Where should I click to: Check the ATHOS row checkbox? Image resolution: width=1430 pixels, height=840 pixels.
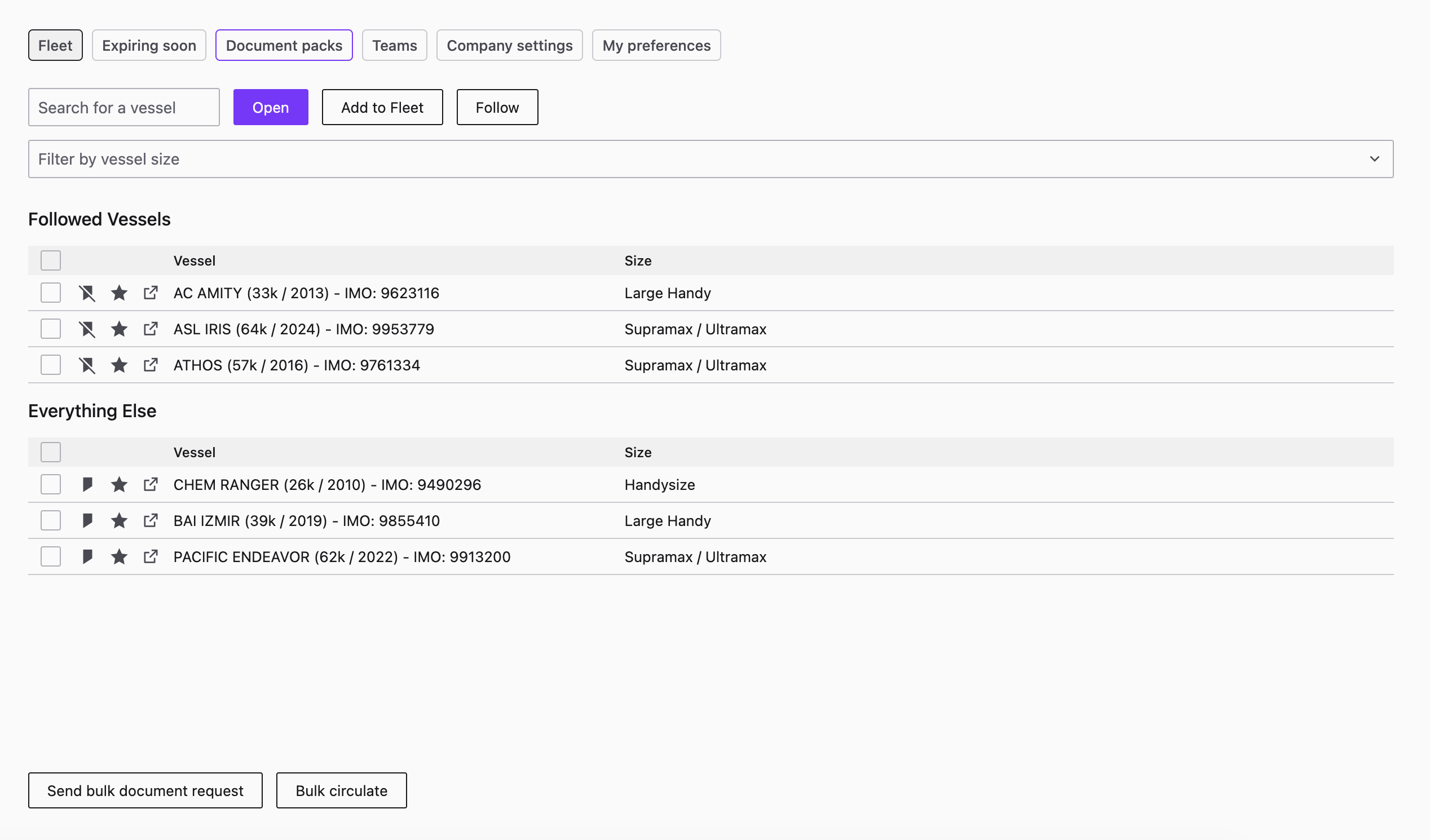pyautogui.click(x=51, y=365)
